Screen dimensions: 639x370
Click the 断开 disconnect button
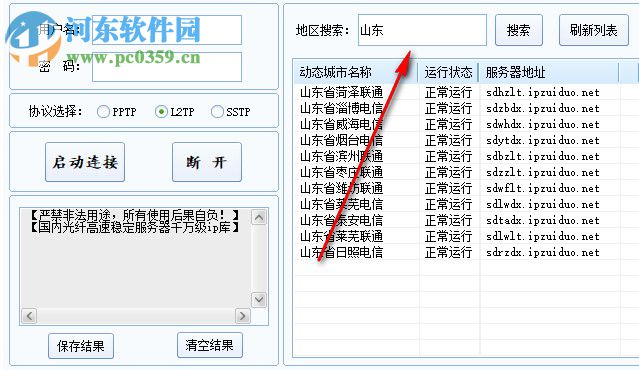[207, 162]
